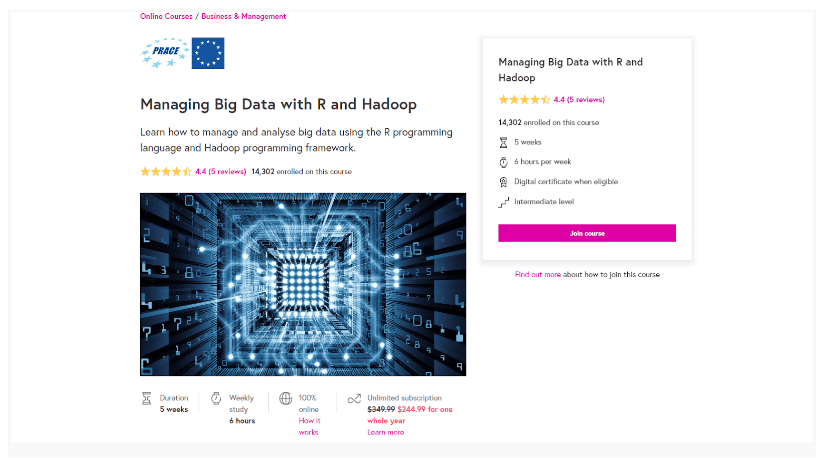Screen dimensions: 820x458
Task: Click the stopwatch icon beside Weekly study
Action: click(x=215, y=398)
